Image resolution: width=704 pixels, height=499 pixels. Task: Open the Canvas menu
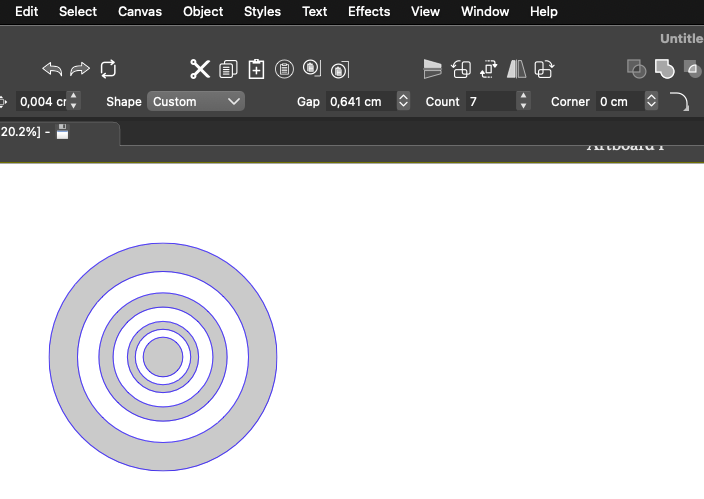(140, 12)
